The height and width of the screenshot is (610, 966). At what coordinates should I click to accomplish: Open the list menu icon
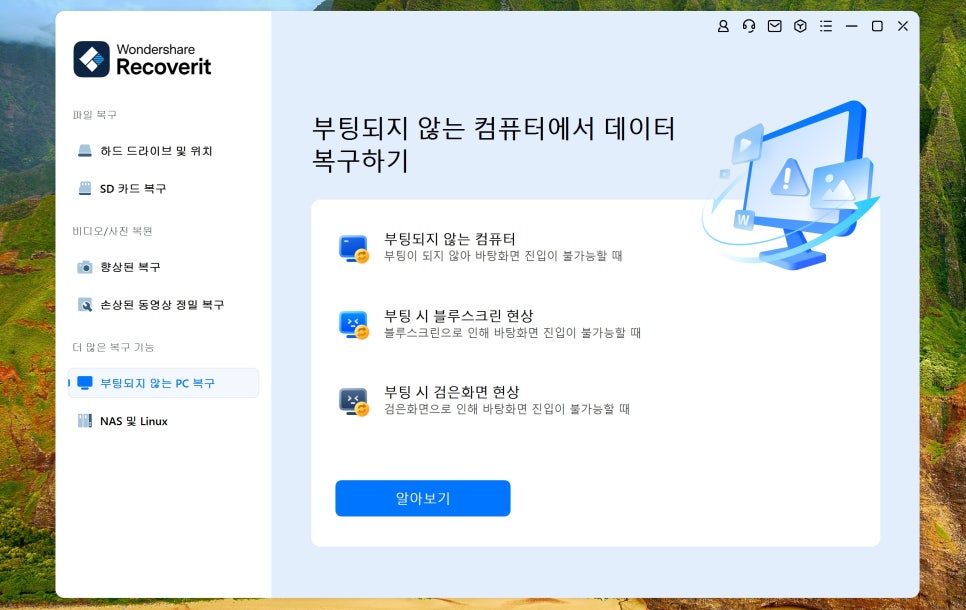(826, 26)
